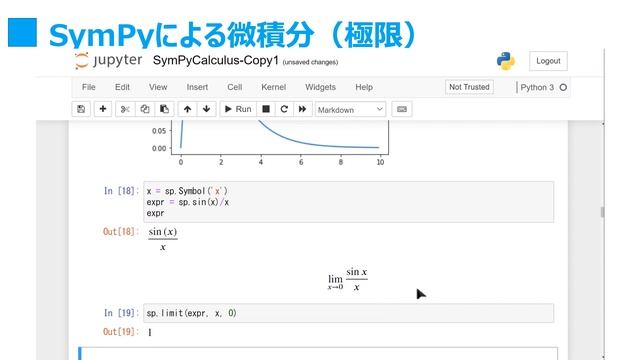Interrupt the kernel with the stop icon

266,109
